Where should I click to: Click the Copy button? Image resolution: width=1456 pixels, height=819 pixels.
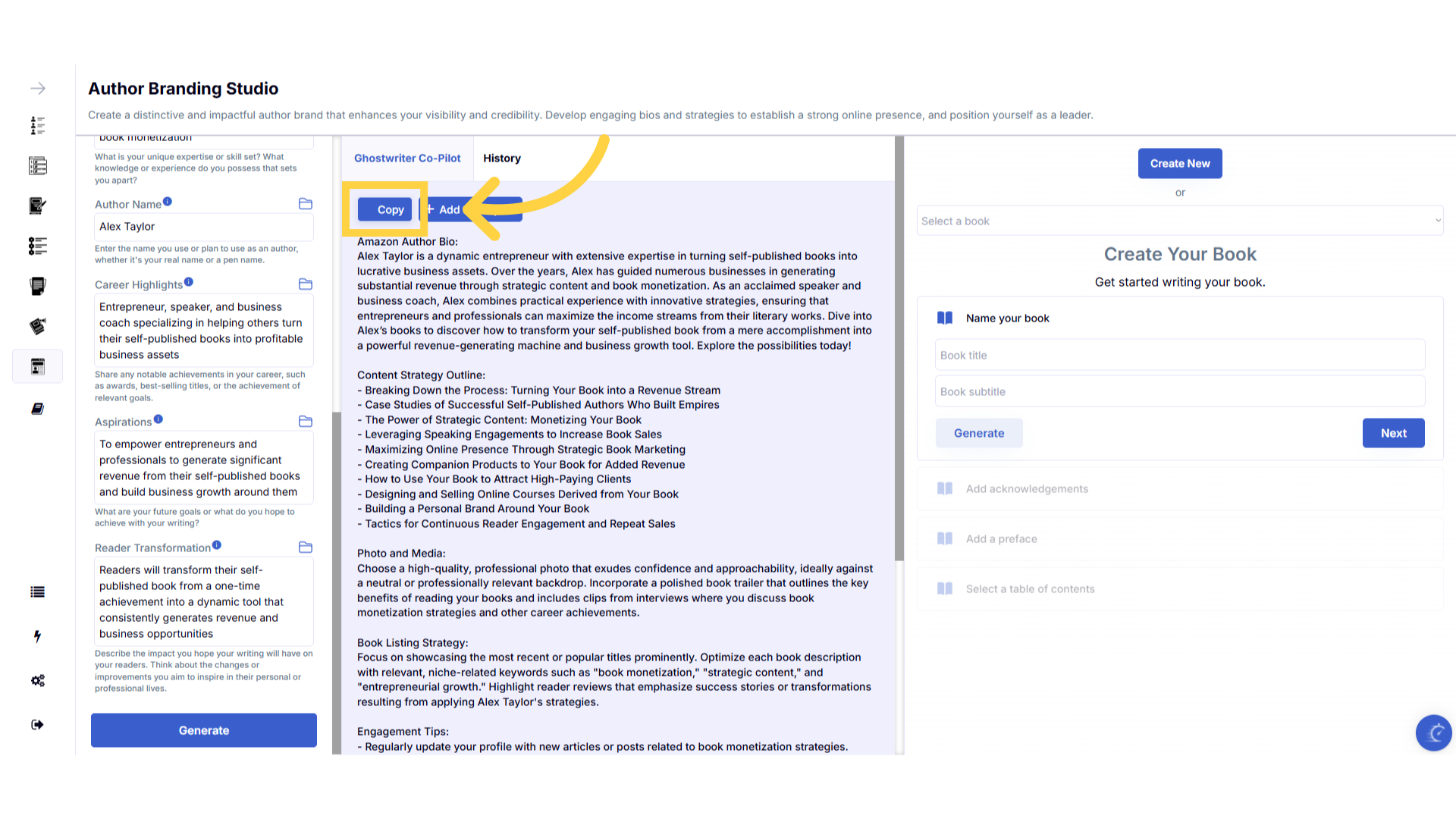tap(385, 210)
